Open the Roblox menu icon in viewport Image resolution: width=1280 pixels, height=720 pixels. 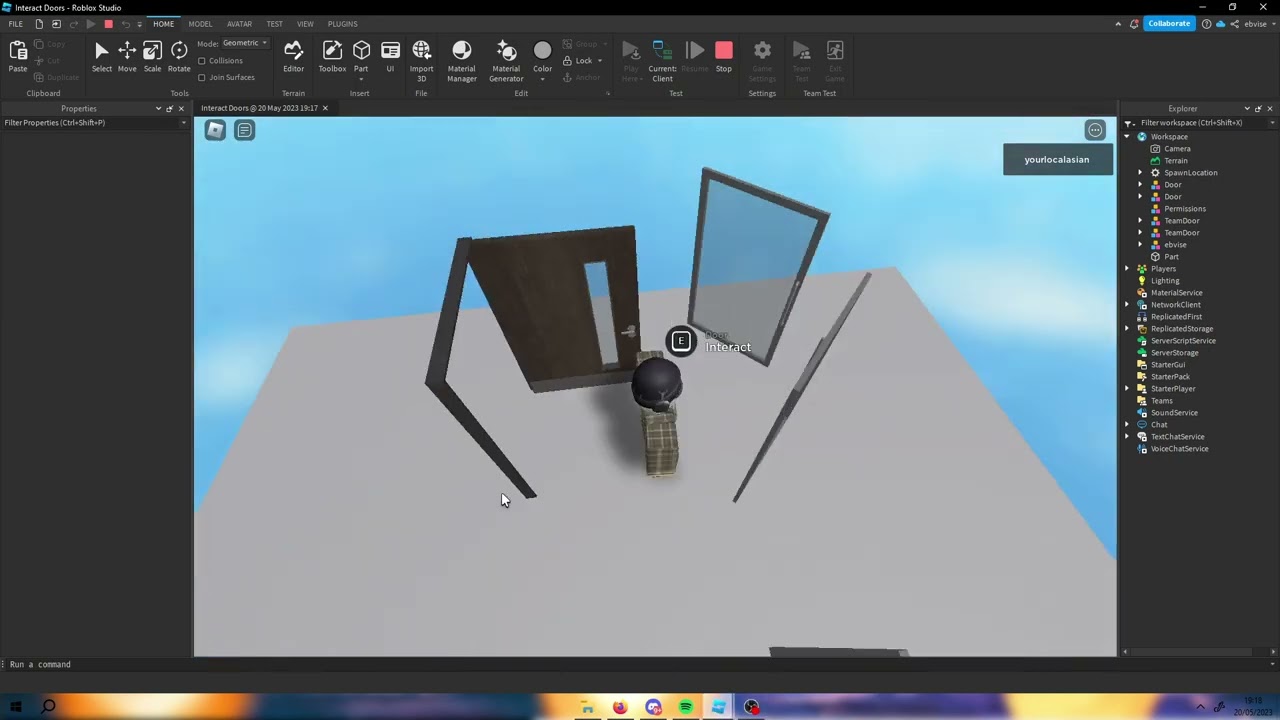tap(215, 130)
